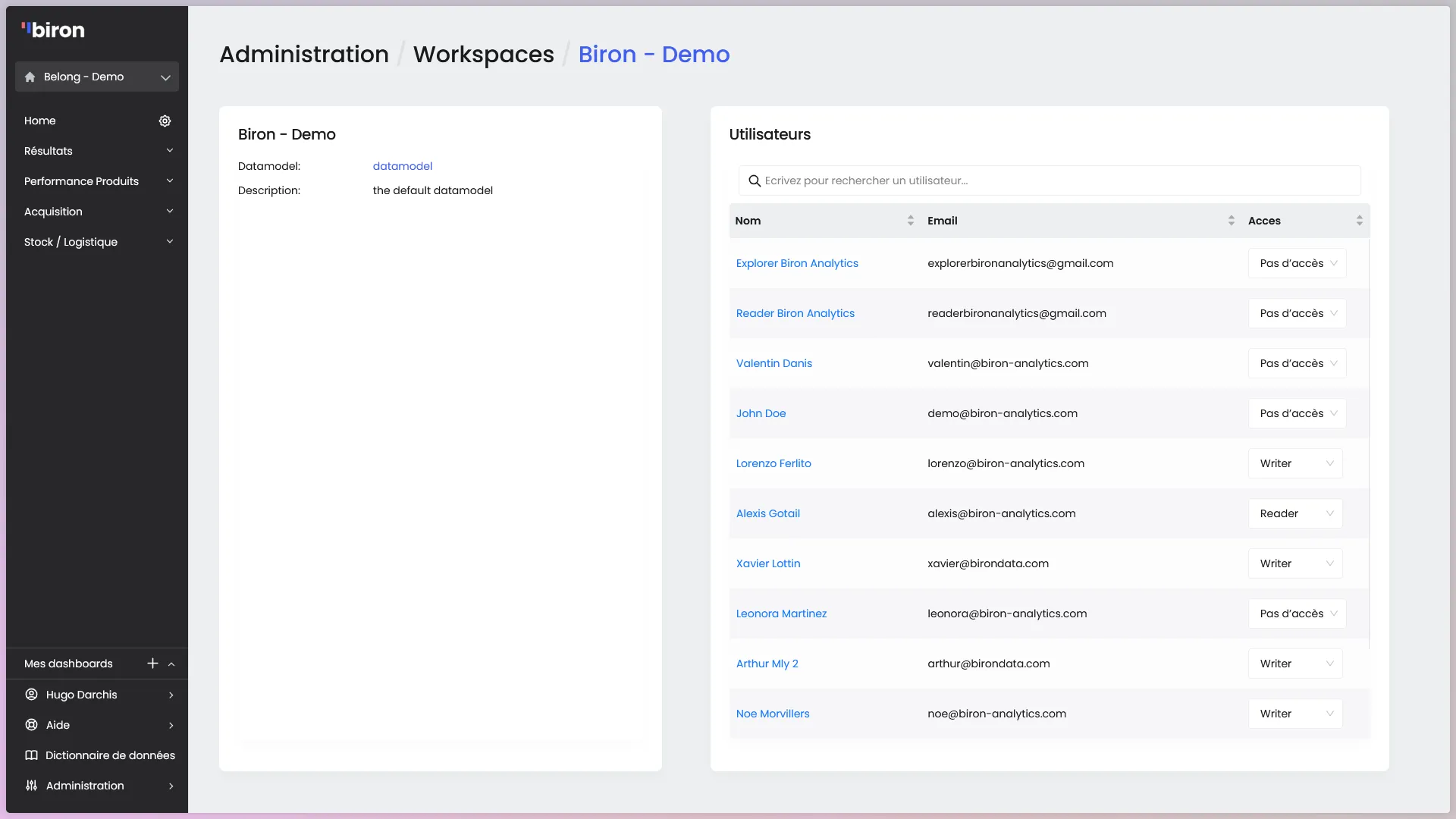
Task: Go to Home in the sidebar
Action: coord(39,121)
